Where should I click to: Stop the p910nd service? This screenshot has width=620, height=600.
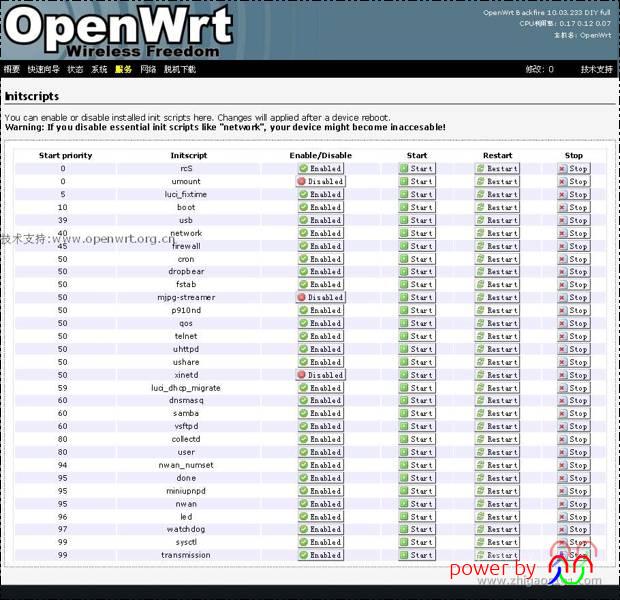pos(574,310)
